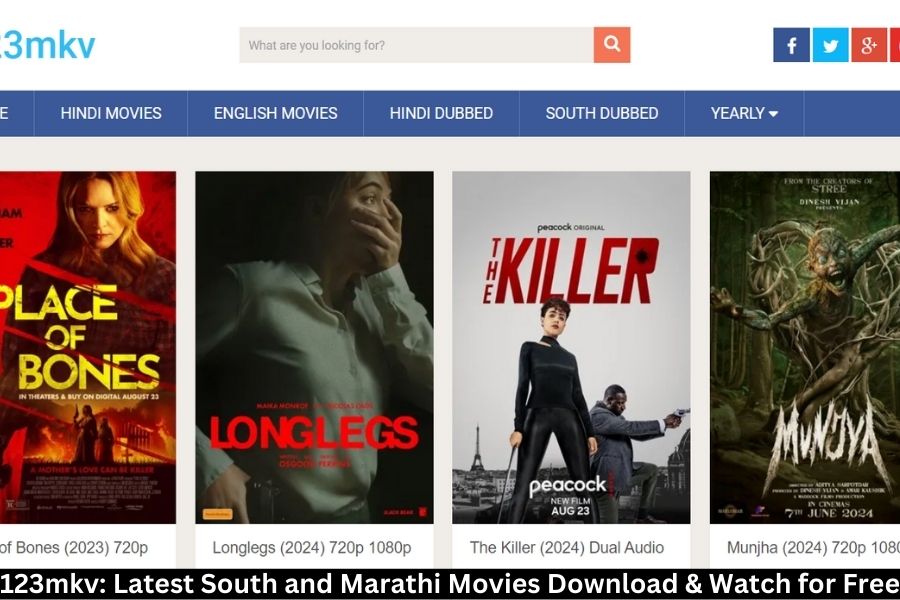Focus the 'What are you looking for?' search field

coord(417,45)
